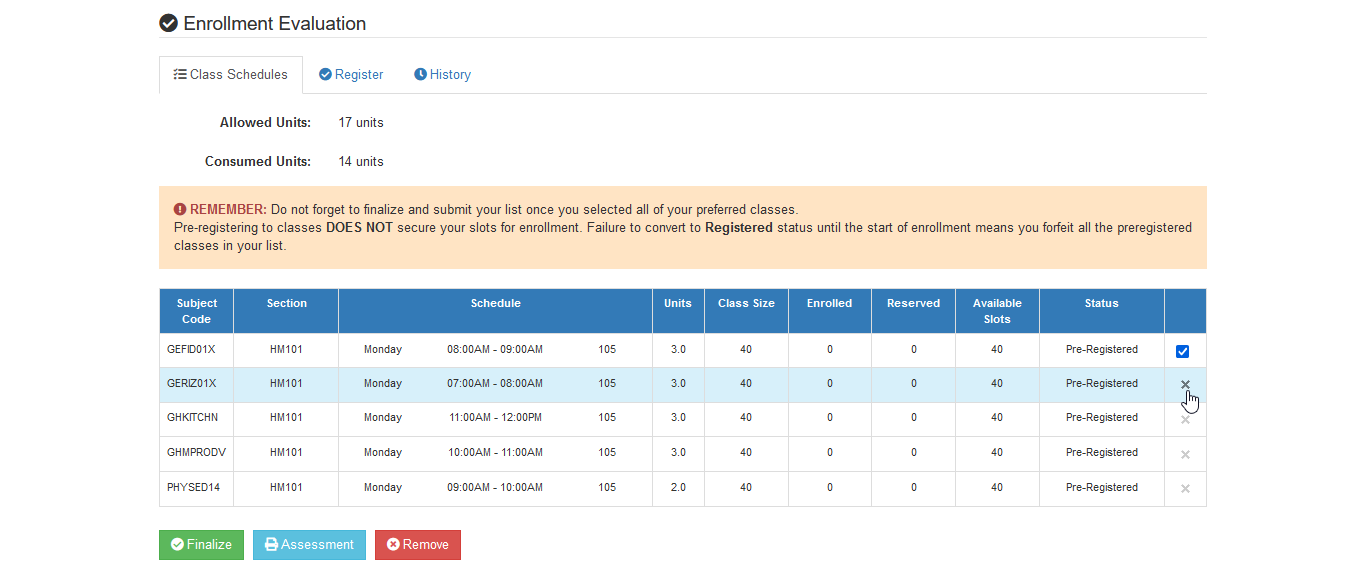Open the History tab
Image resolution: width=1358 pixels, height=578 pixels.
pyautogui.click(x=442, y=75)
